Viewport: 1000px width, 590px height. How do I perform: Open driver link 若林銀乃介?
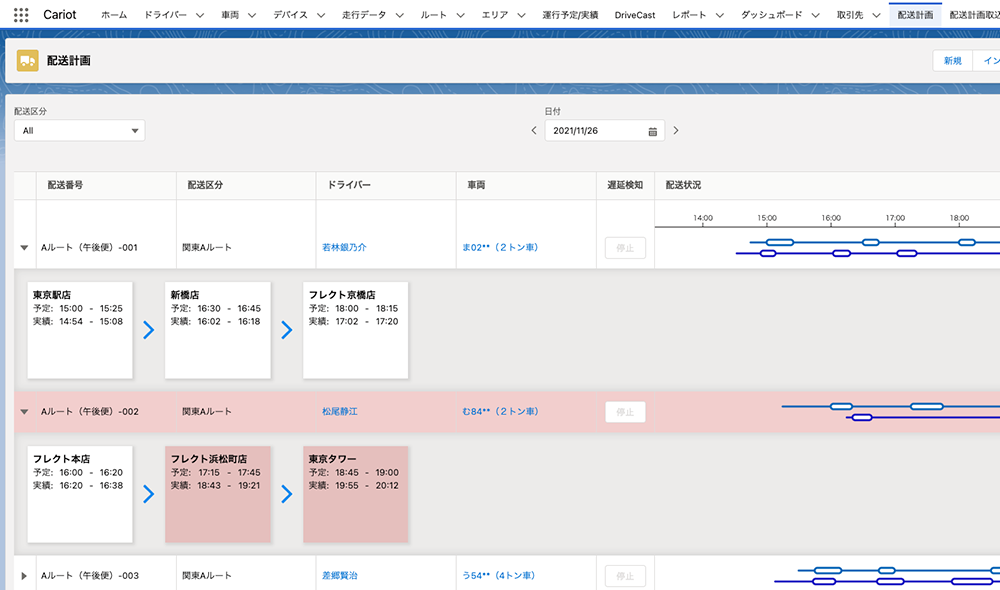[x=344, y=247]
